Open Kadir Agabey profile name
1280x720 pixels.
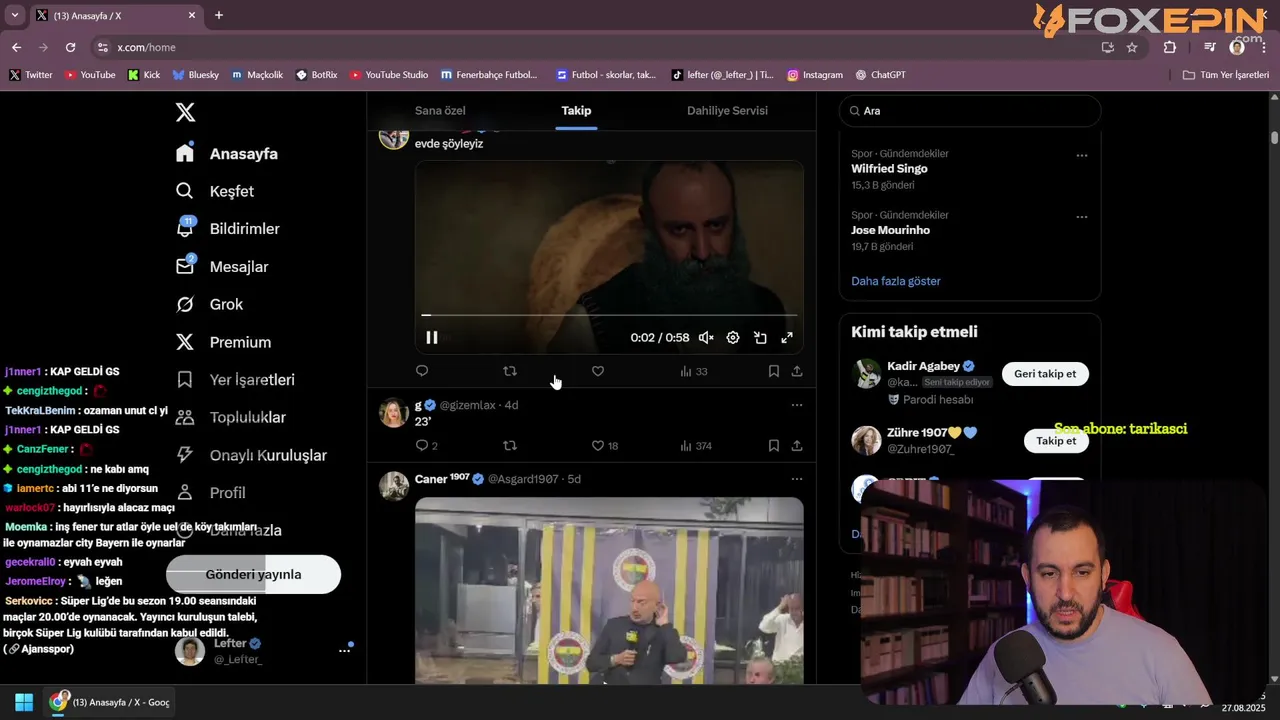point(923,366)
